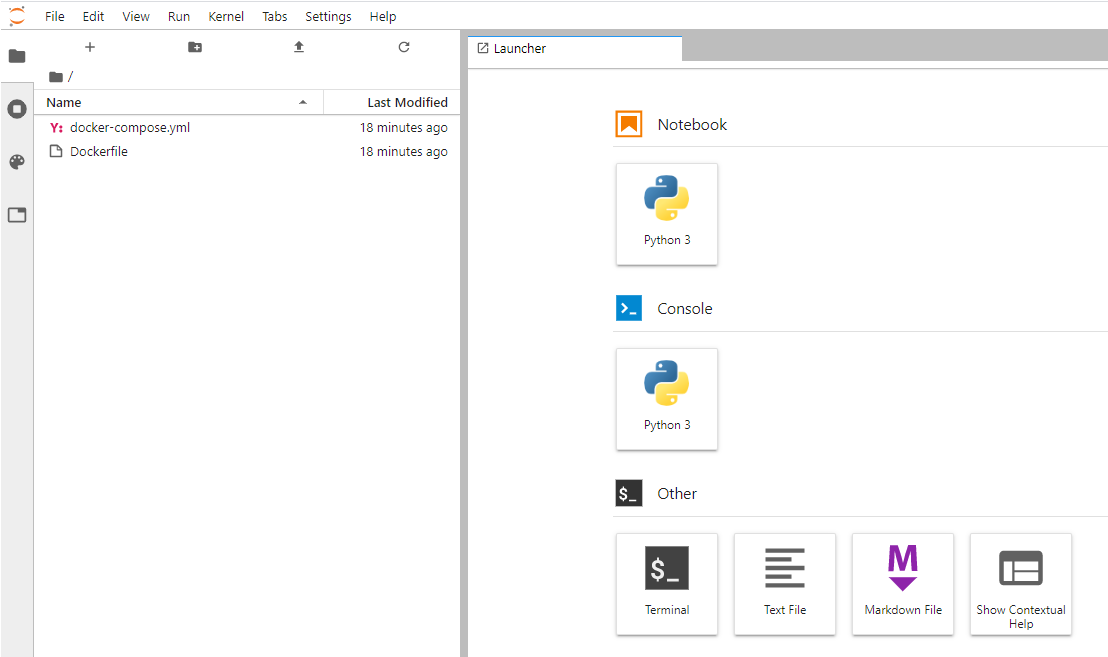Open the Tabs menu
The image size is (1108, 657).
pos(275,16)
